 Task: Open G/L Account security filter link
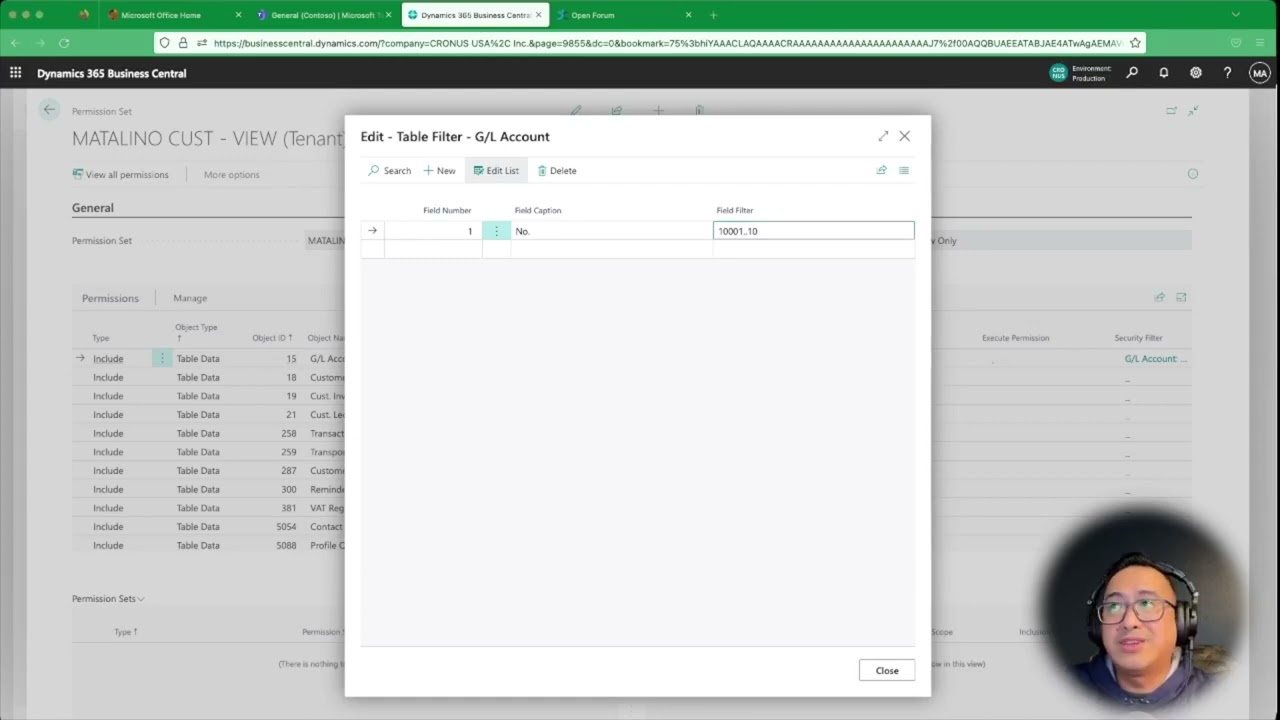tap(1156, 358)
